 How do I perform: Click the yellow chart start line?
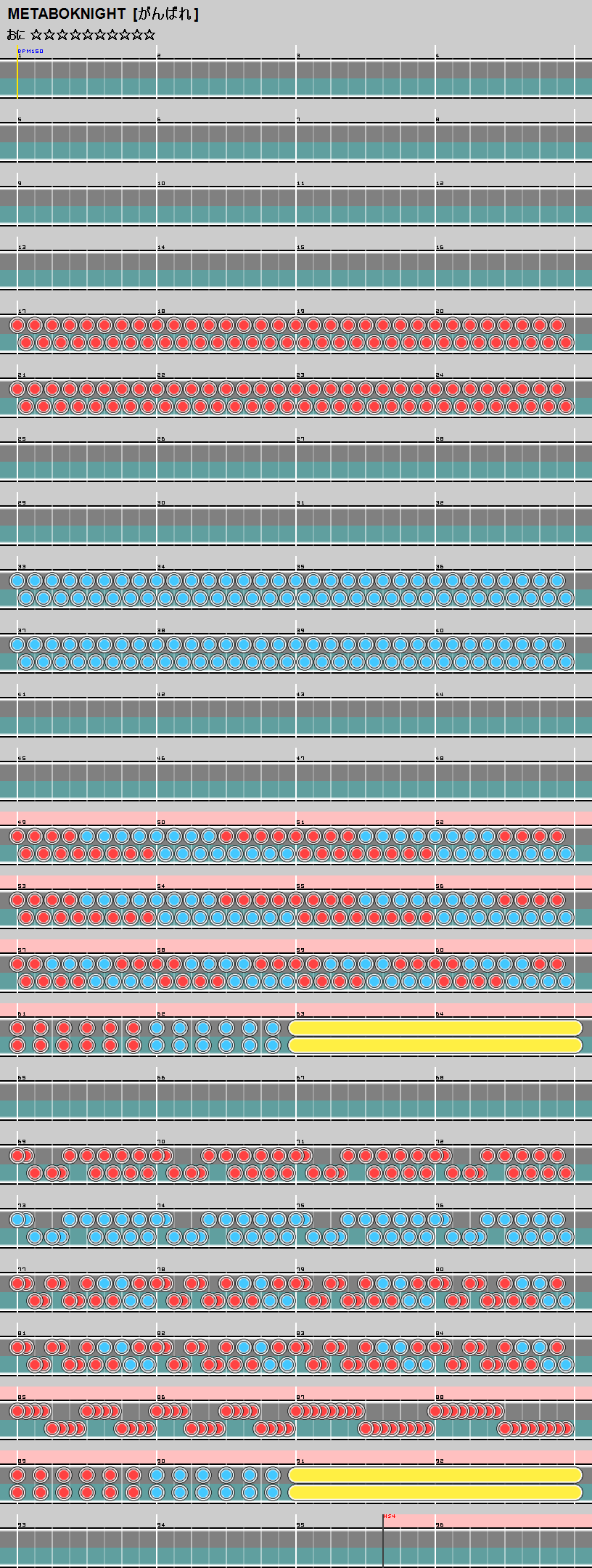point(17,71)
